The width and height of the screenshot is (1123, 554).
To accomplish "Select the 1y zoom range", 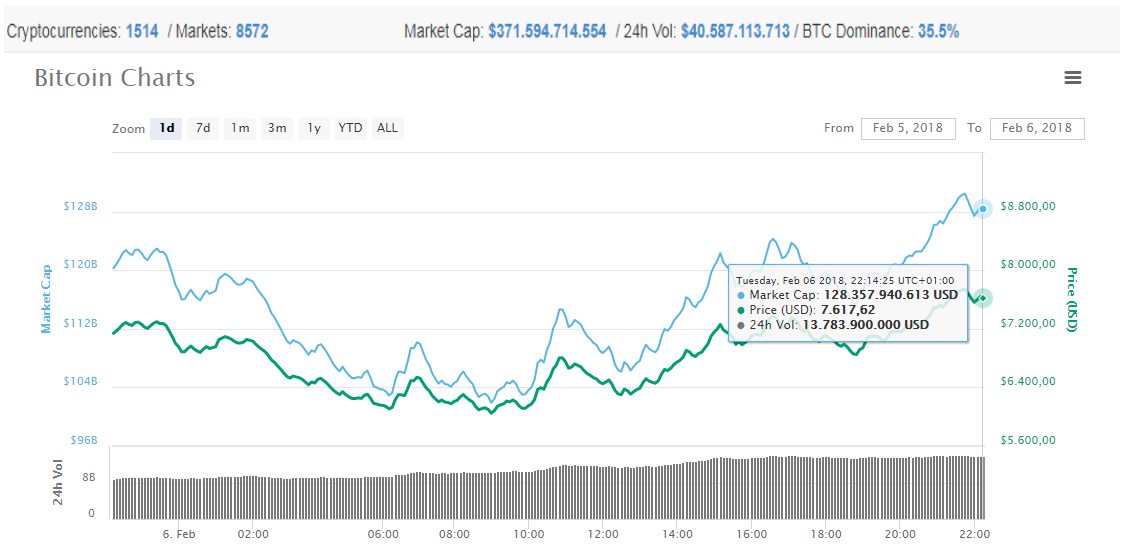I will pos(314,129).
